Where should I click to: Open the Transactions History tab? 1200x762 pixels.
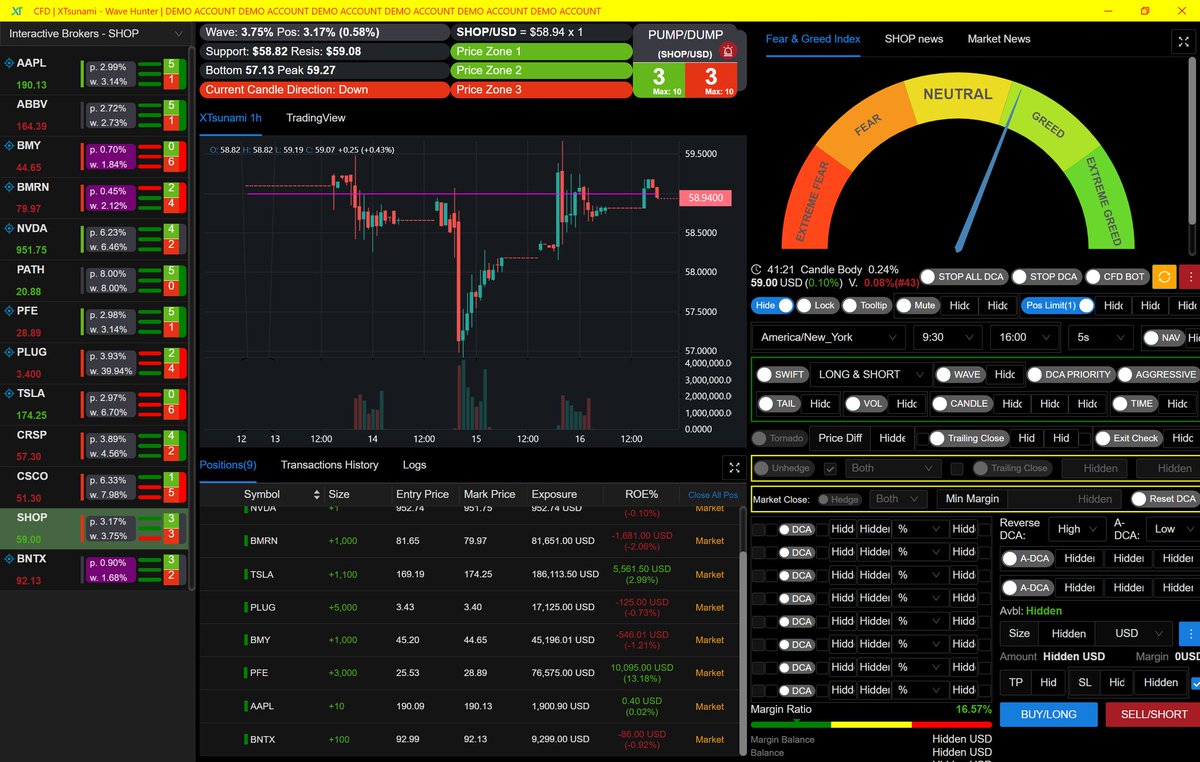tap(329, 465)
